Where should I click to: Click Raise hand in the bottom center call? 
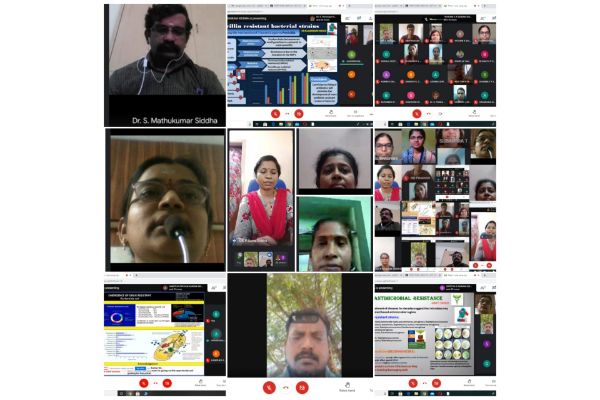point(347,386)
